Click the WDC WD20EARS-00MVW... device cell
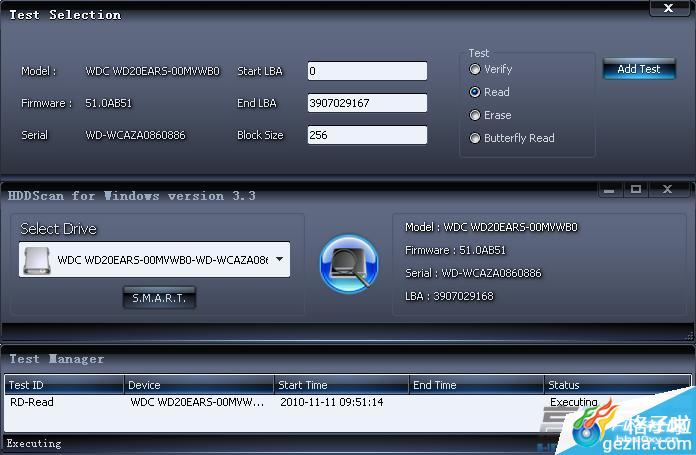 [197, 402]
